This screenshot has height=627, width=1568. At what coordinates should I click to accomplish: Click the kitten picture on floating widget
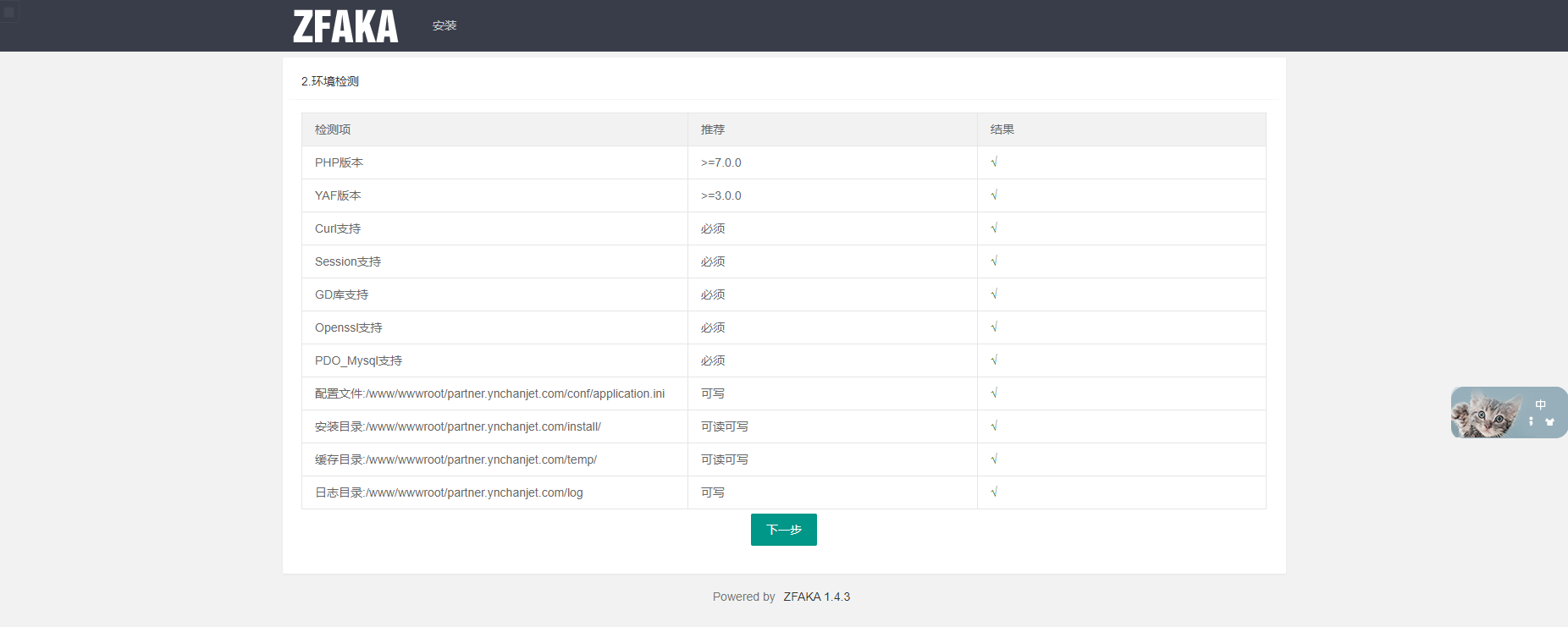point(1487,413)
